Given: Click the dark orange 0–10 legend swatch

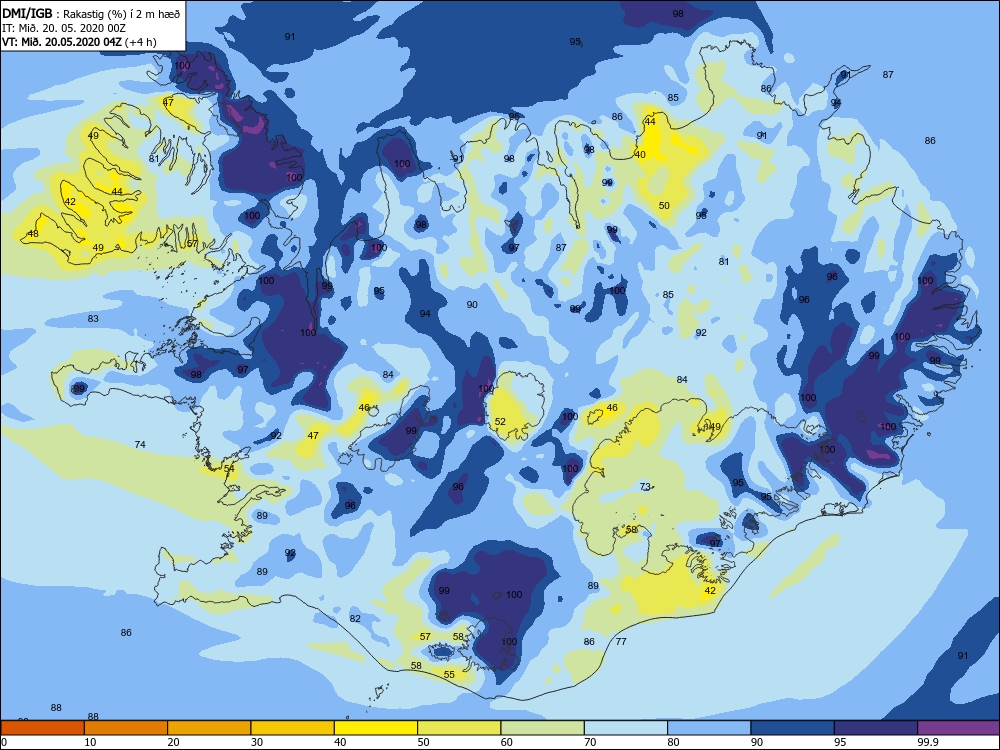Looking at the screenshot, I should pyautogui.click(x=42, y=728).
